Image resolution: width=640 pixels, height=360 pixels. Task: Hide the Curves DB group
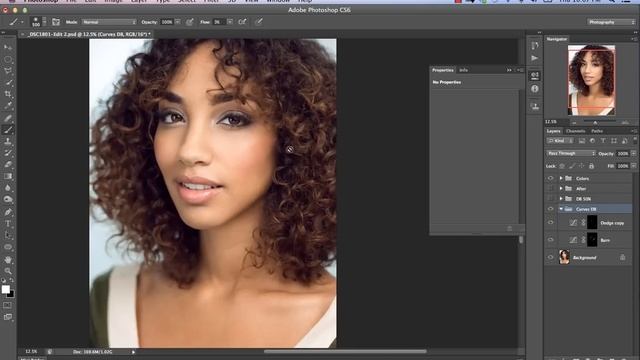550,209
